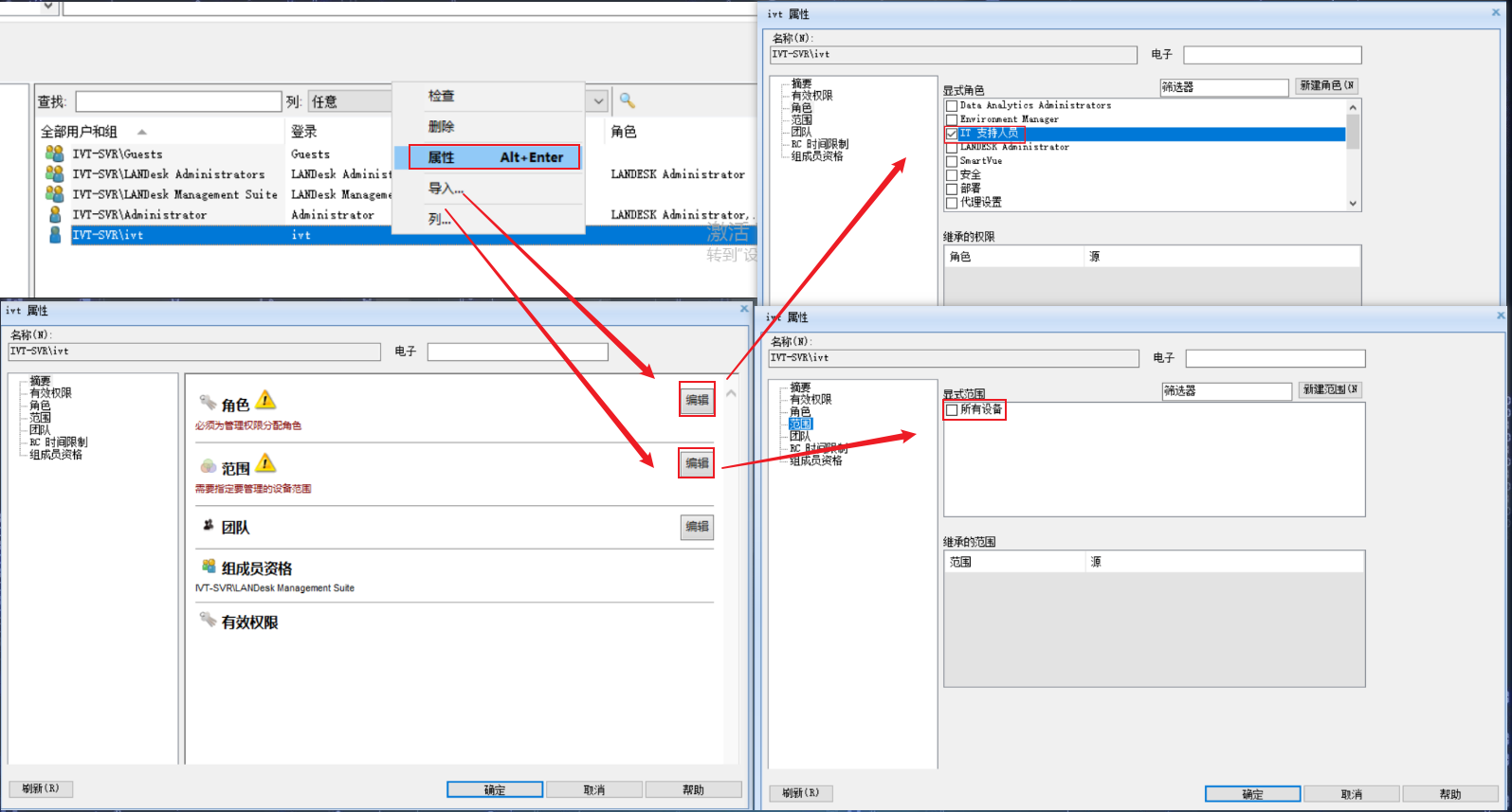Click the search magnifier icon
This screenshot has width=1512, height=812.
[x=627, y=100]
